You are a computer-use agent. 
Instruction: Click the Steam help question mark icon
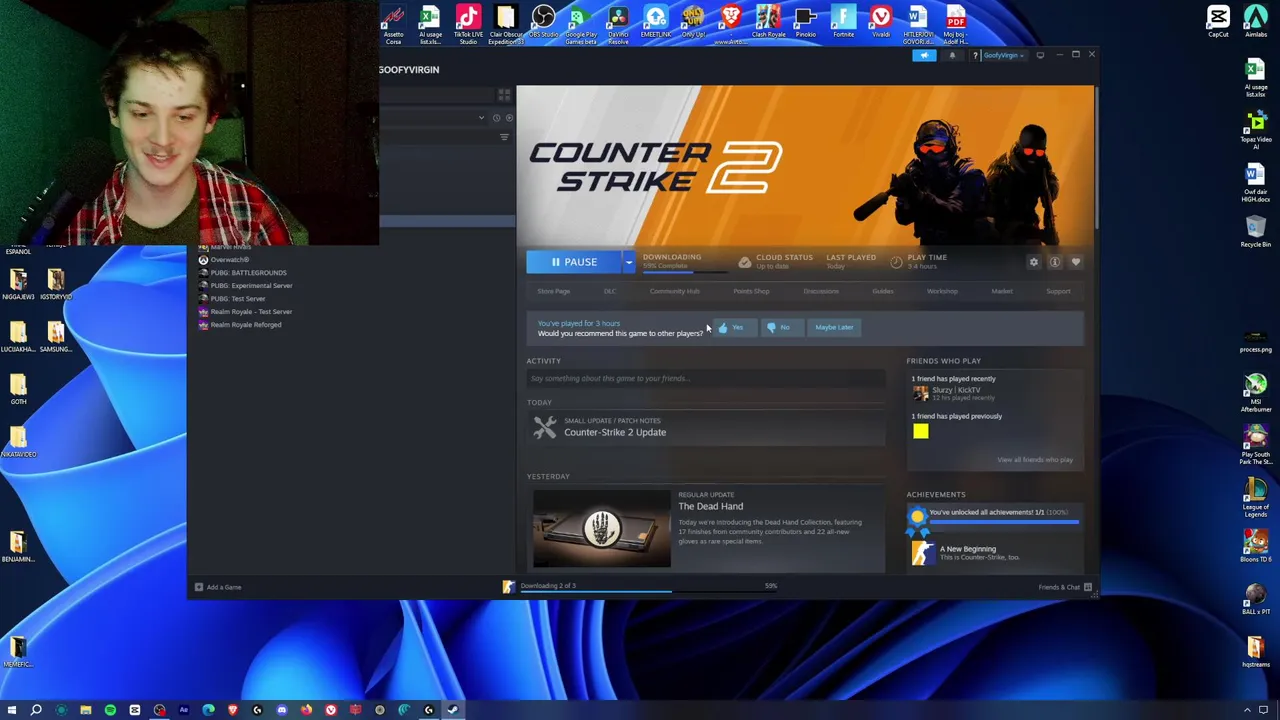click(978, 55)
